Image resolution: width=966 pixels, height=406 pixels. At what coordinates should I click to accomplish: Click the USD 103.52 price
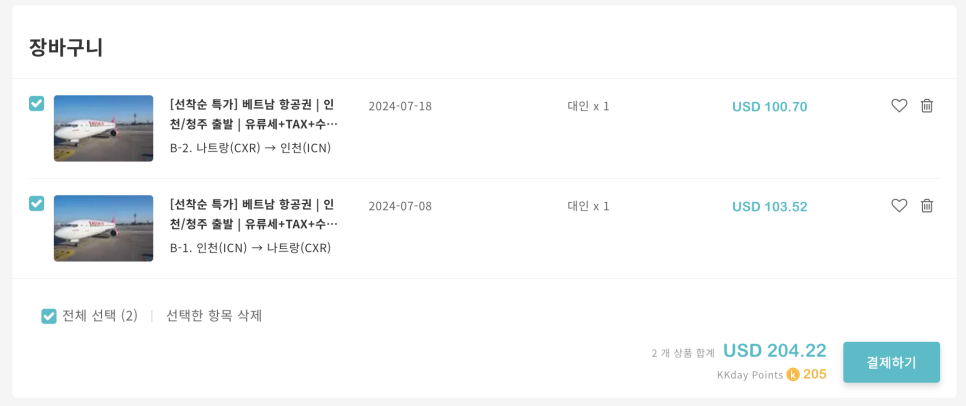[769, 206]
